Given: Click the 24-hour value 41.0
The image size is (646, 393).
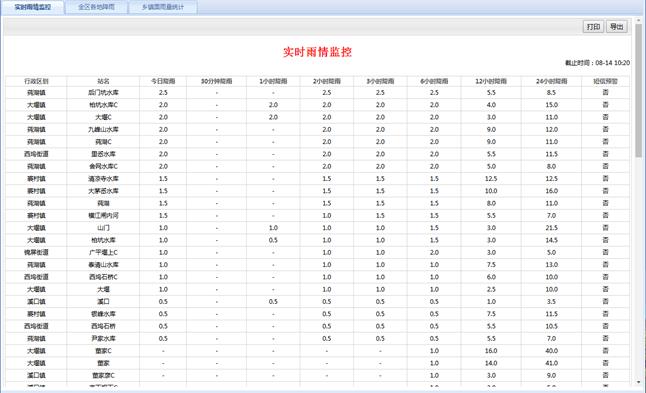Looking at the screenshot, I should coord(552,363).
